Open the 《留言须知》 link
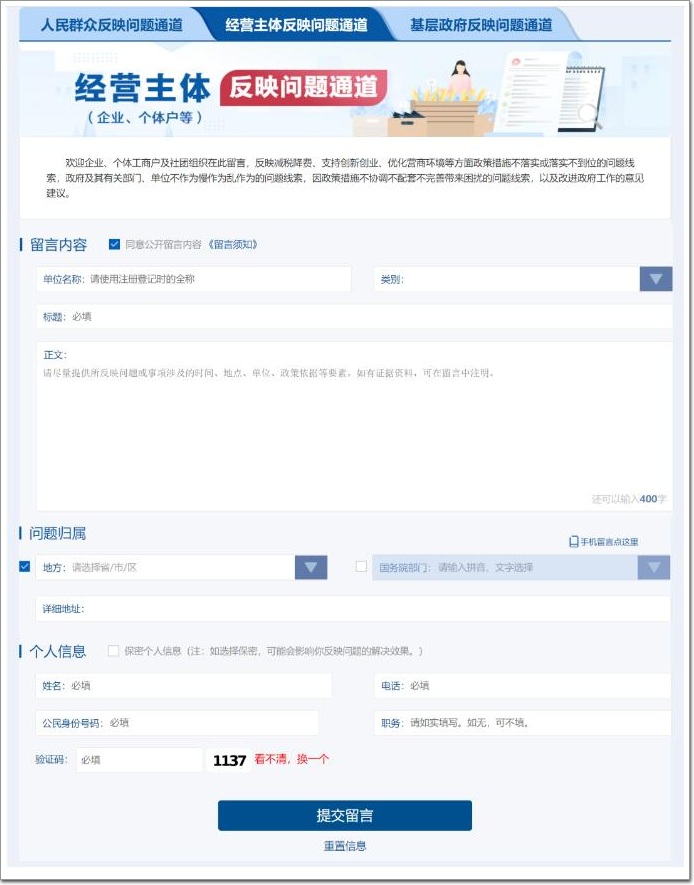The width and height of the screenshot is (694, 885). 232,244
